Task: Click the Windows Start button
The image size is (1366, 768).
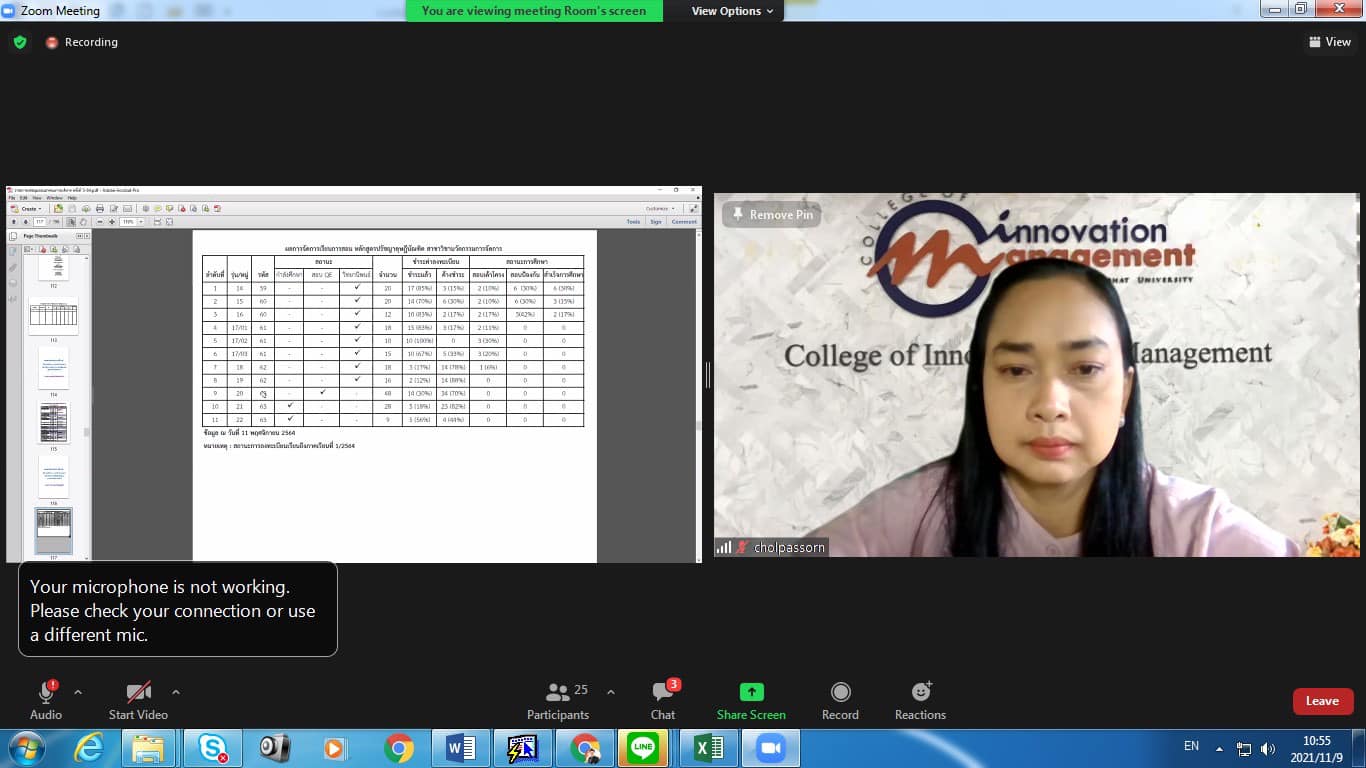Action: click(x=25, y=748)
